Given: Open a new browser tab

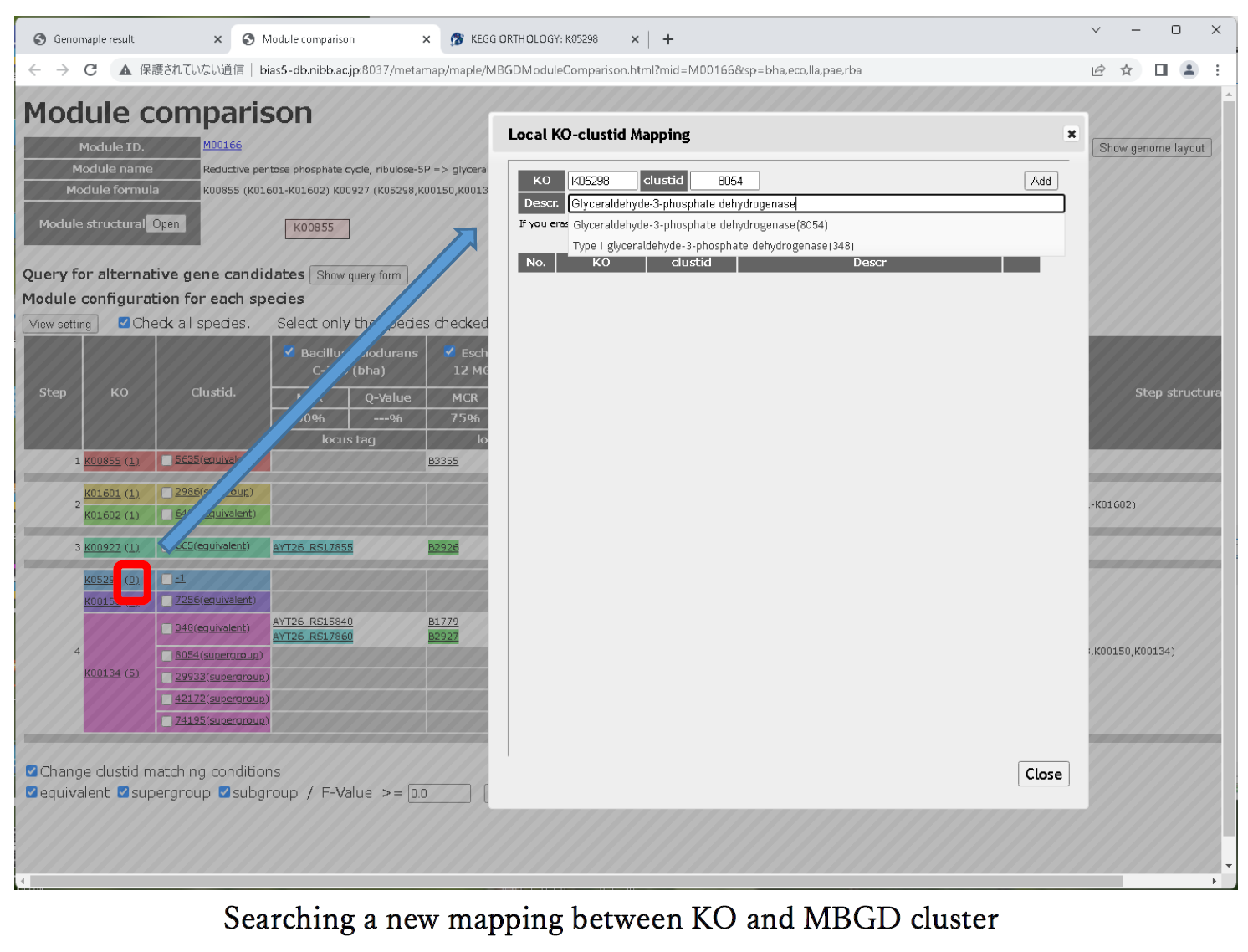Looking at the screenshot, I should pyautogui.click(x=667, y=39).
